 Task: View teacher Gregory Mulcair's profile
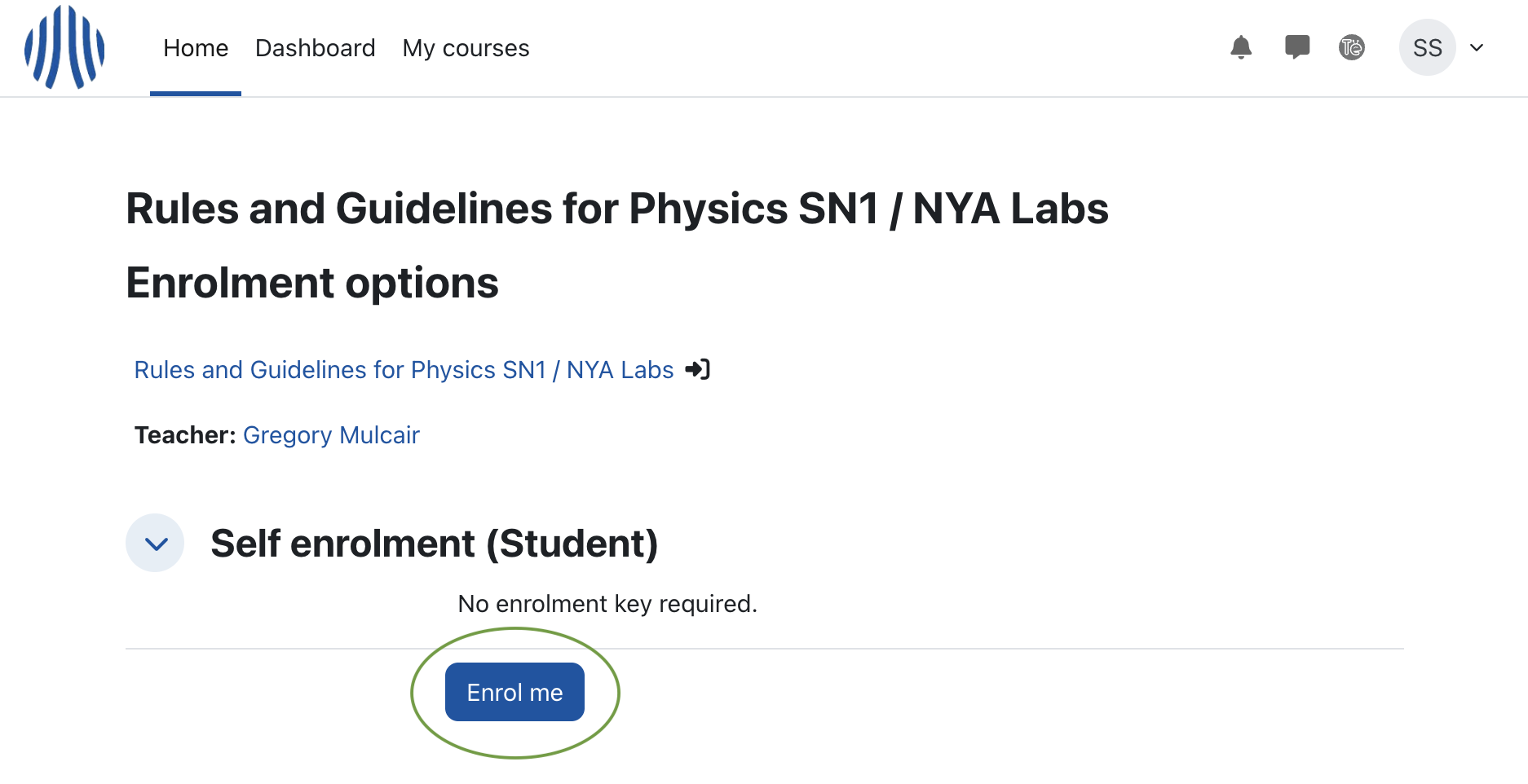331,435
